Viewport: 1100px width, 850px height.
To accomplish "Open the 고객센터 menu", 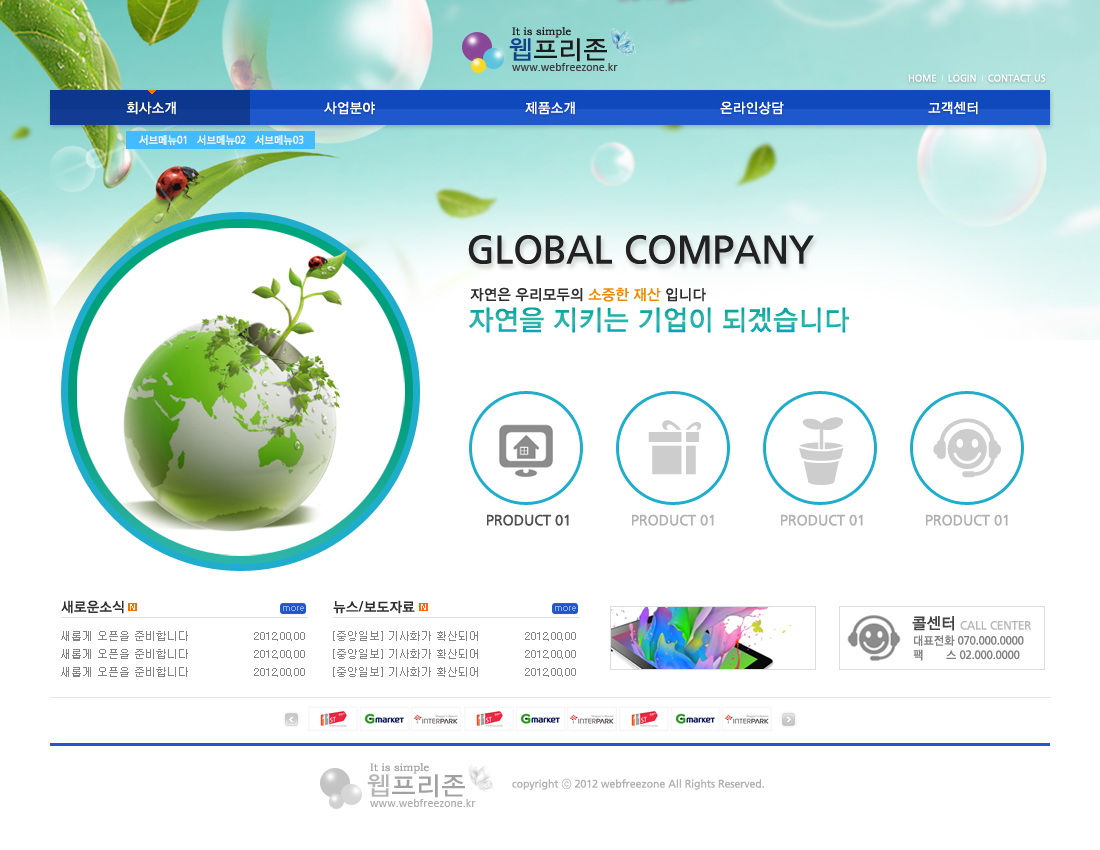I will point(953,108).
